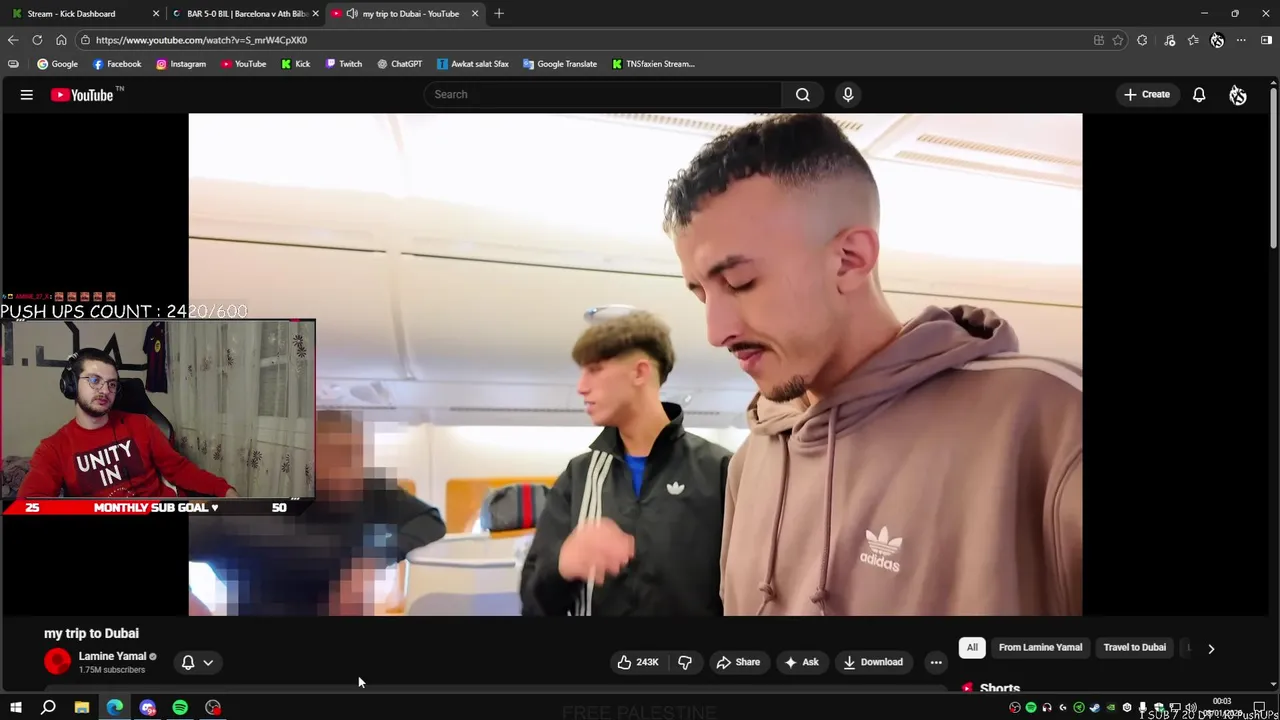Open browser home page icon
This screenshot has height=720, width=1280.
[x=61, y=40]
